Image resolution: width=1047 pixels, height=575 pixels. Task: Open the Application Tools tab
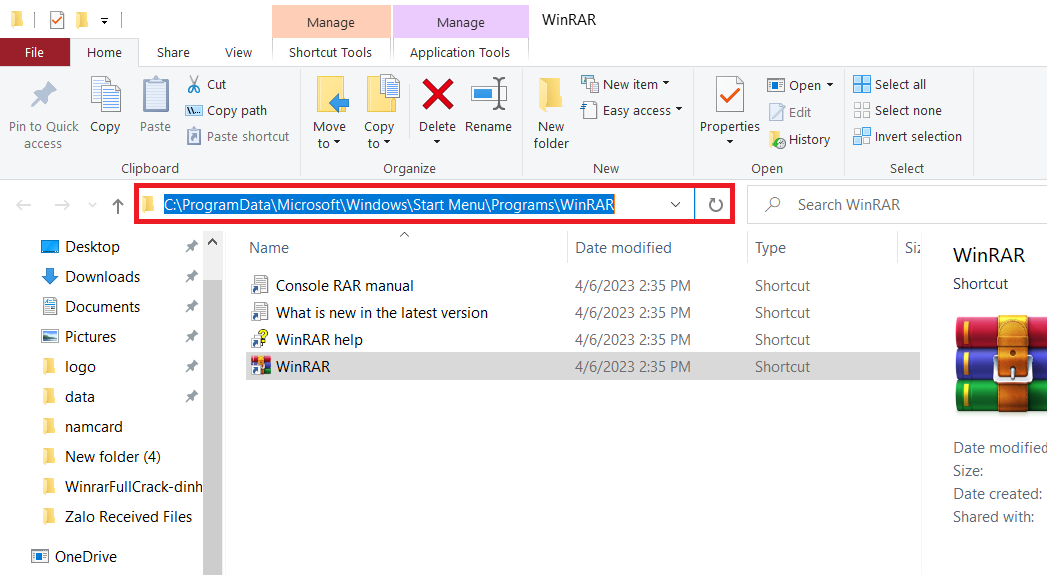pos(460,52)
